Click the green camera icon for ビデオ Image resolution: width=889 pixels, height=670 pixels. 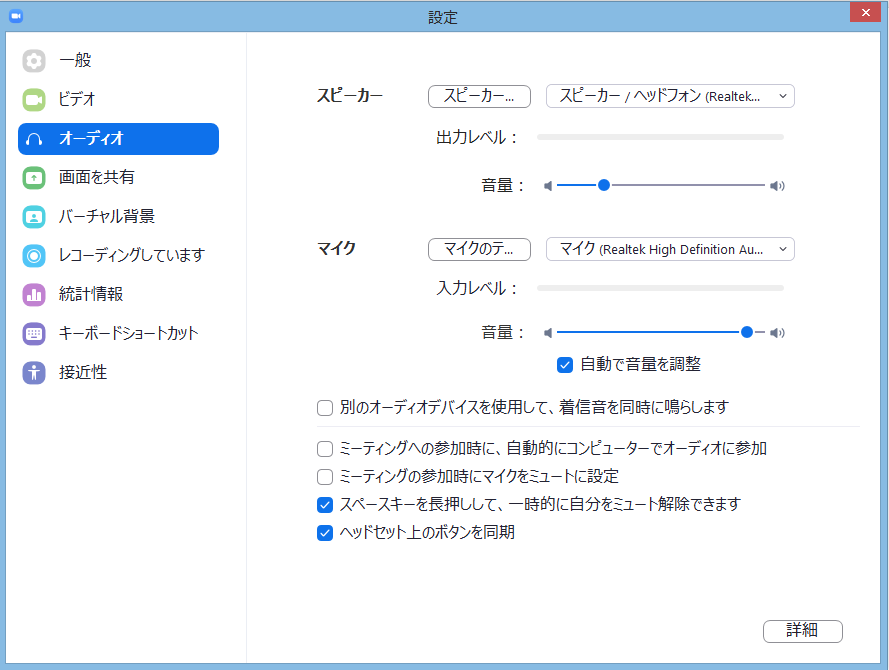point(34,100)
